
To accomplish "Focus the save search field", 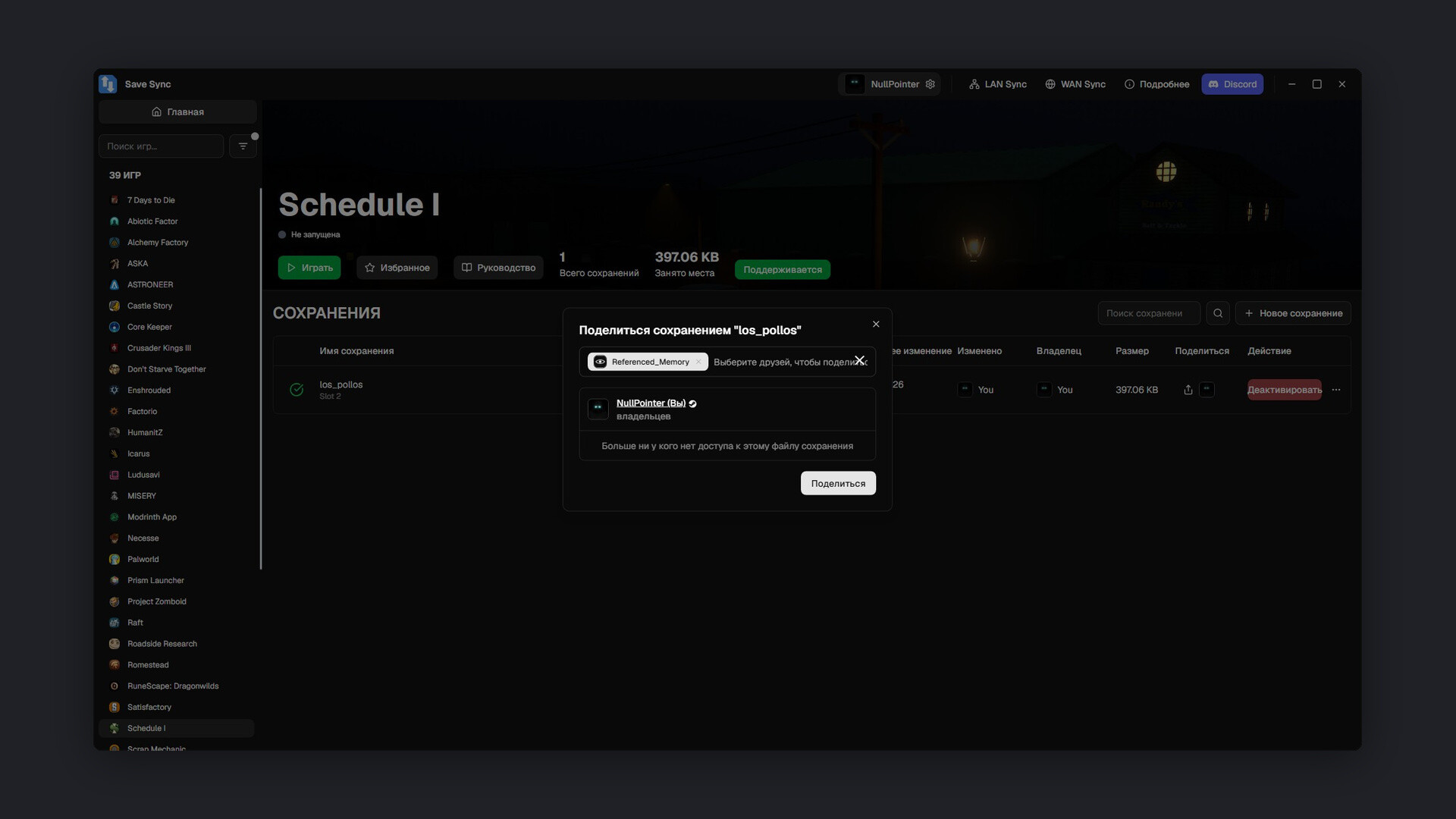I will pyautogui.click(x=1149, y=313).
